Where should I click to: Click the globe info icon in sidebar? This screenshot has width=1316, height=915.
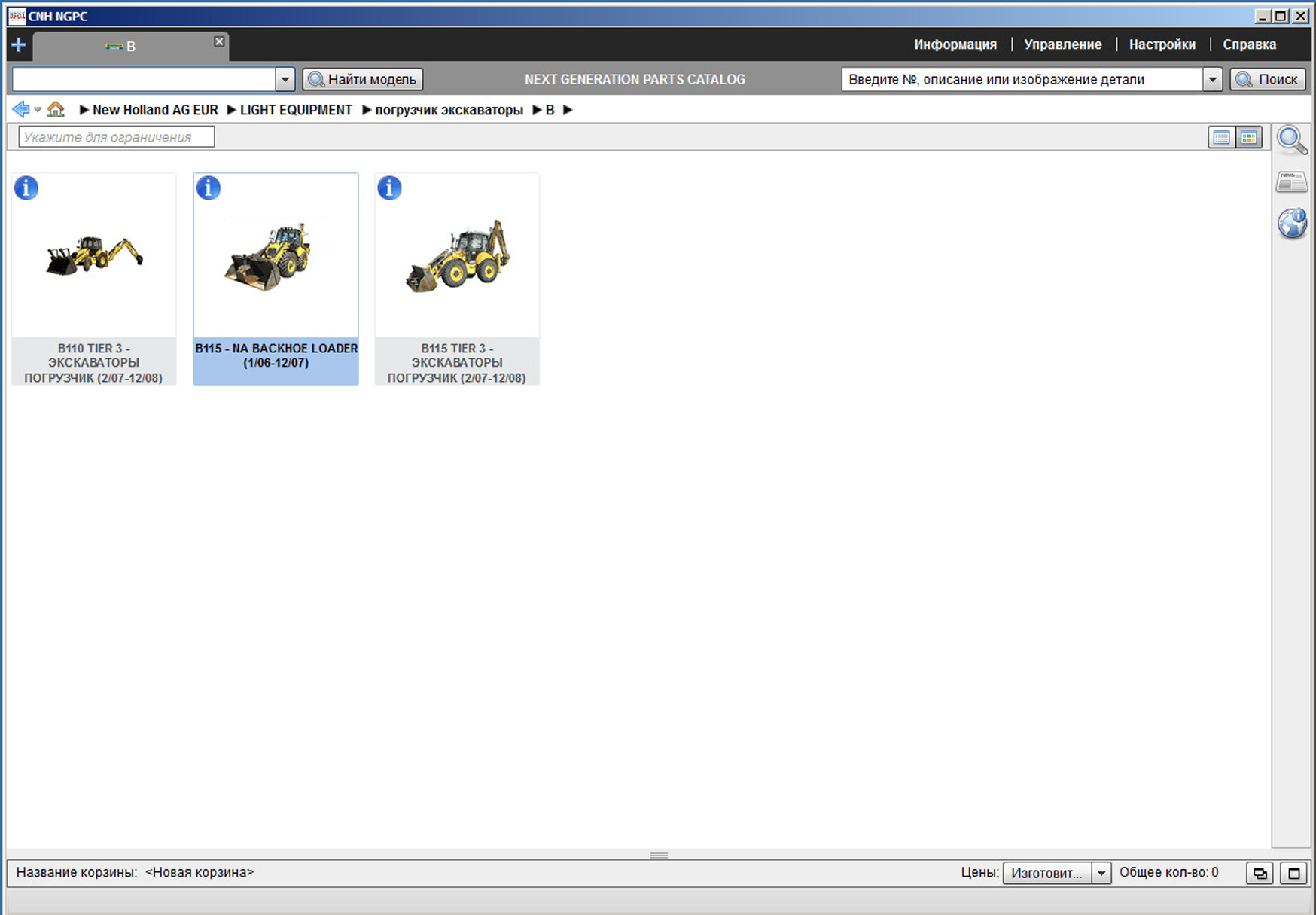[x=1292, y=224]
